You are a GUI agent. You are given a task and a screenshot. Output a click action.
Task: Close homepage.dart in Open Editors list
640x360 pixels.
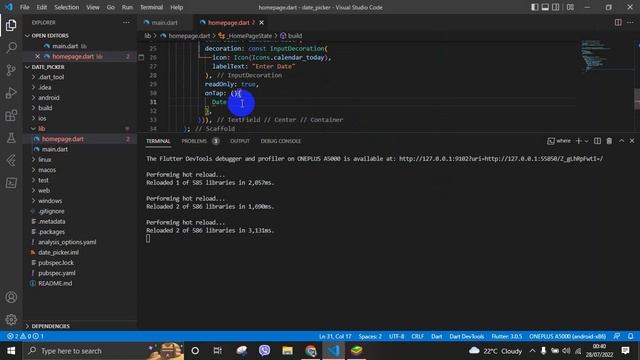pos(37,56)
